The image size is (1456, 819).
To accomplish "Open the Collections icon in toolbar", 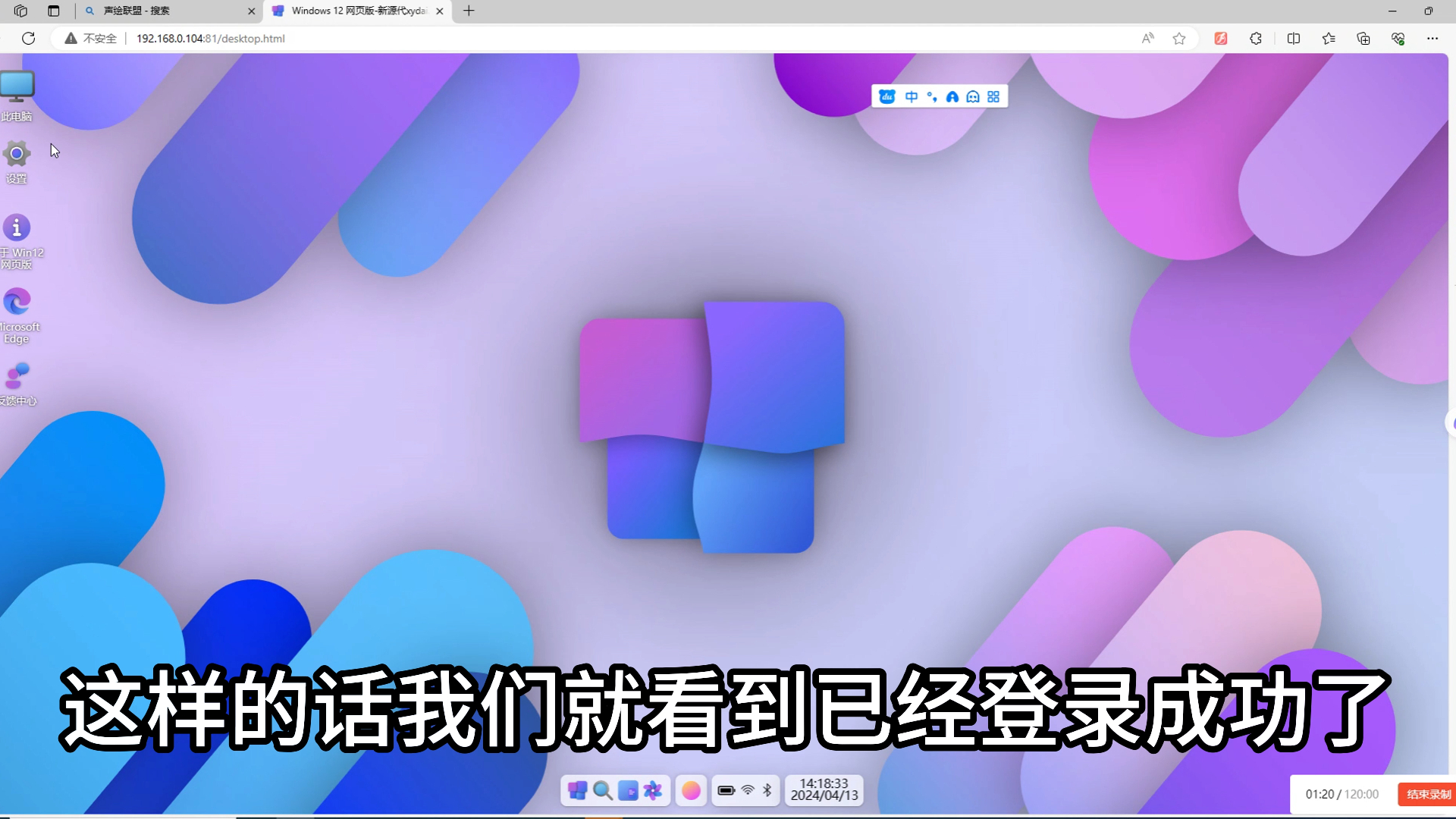I will [1363, 38].
